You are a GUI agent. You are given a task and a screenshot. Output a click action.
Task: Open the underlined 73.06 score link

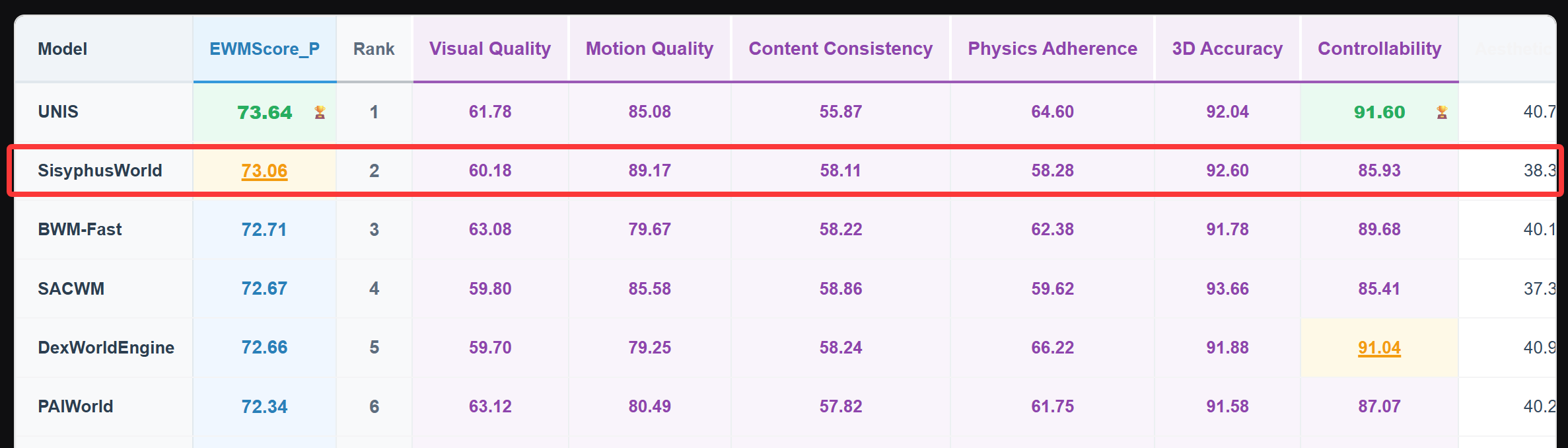(264, 170)
